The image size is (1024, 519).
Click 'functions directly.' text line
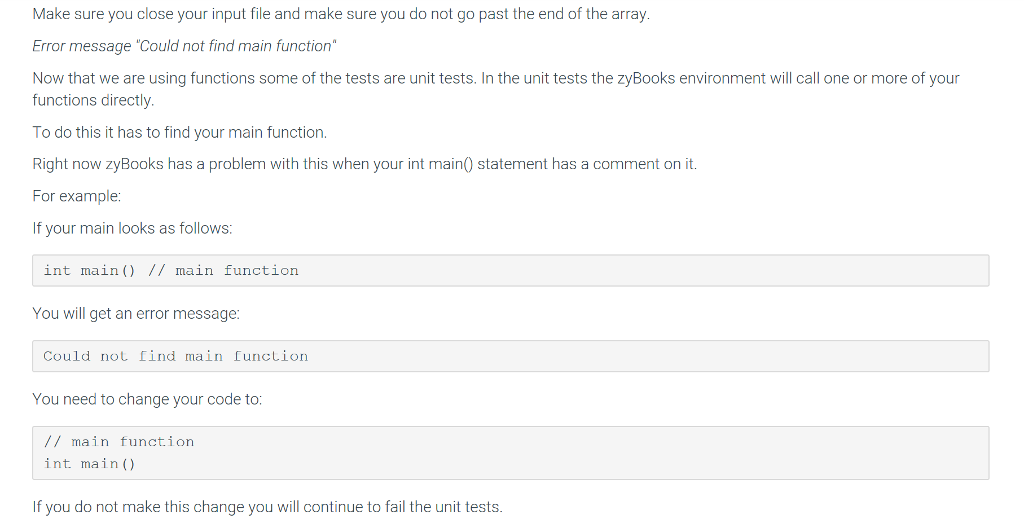click(x=93, y=101)
